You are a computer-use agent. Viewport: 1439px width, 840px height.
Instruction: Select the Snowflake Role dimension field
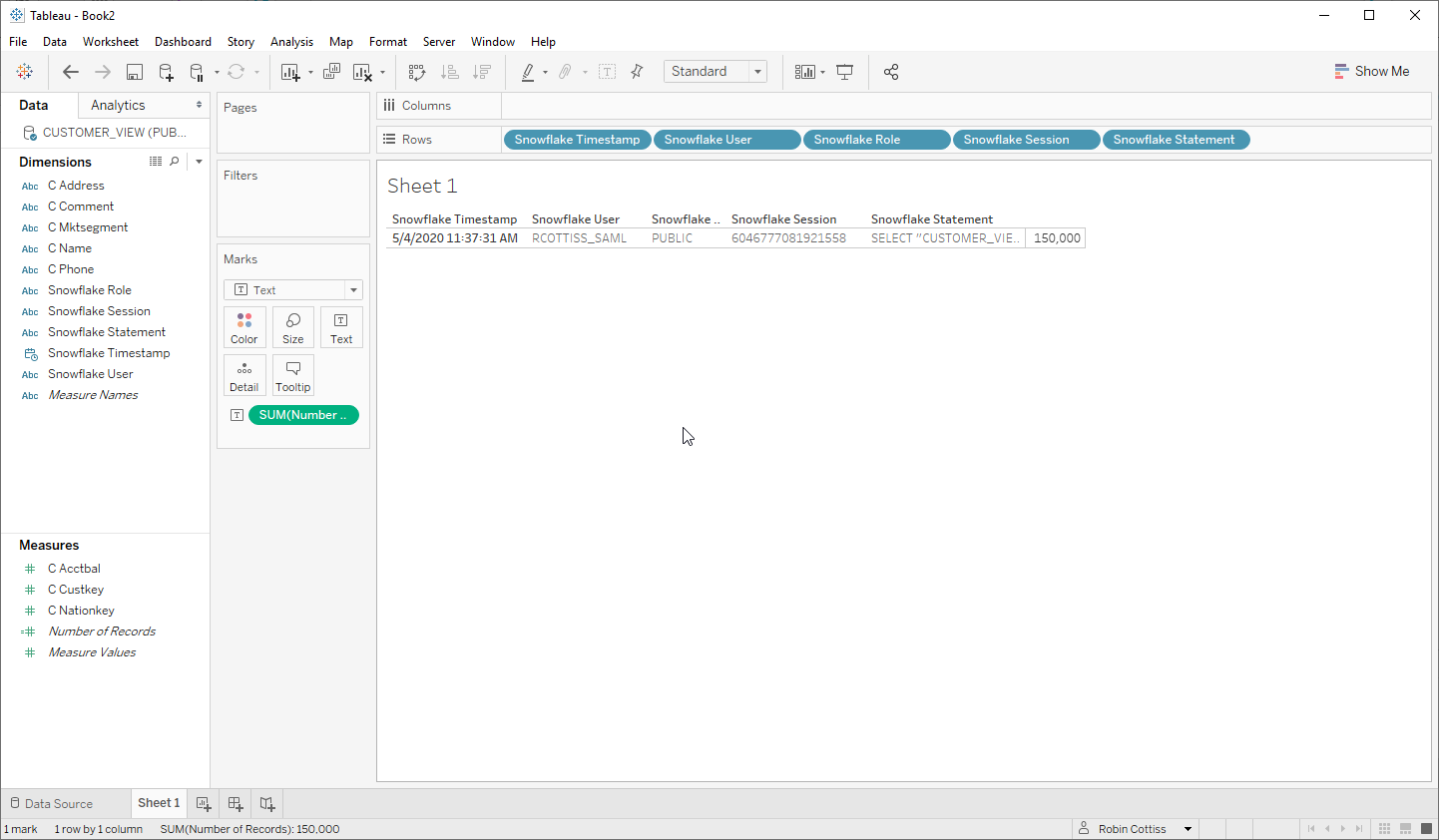click(90, 290)
